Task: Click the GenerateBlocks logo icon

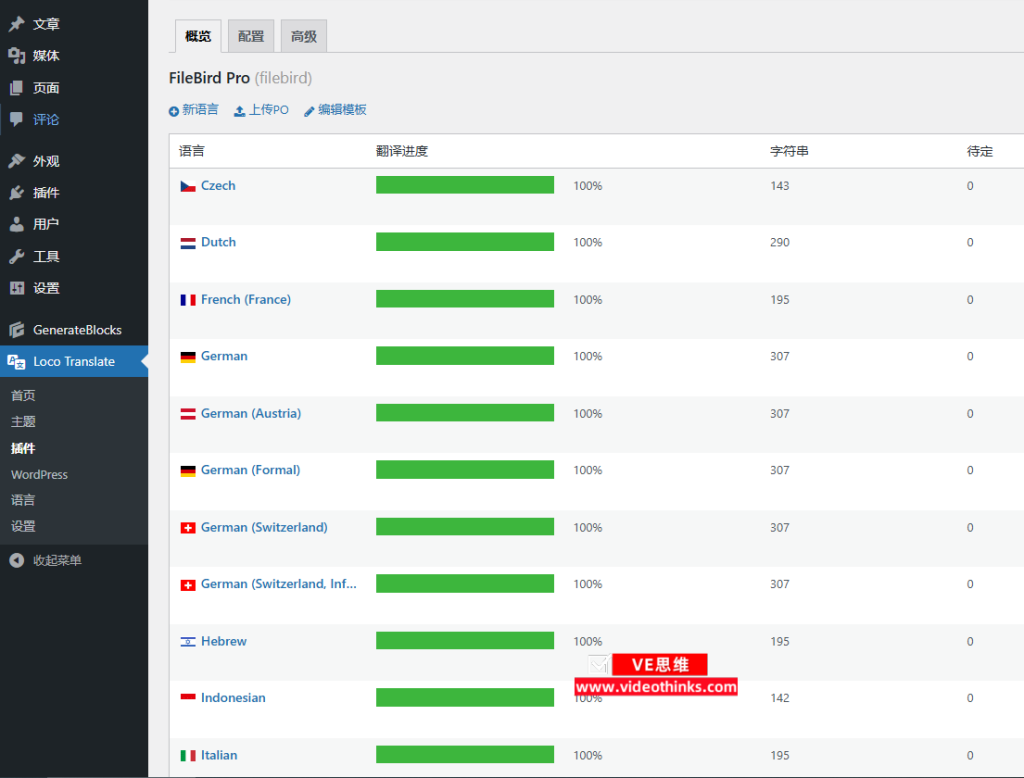Action: point(16,330)
